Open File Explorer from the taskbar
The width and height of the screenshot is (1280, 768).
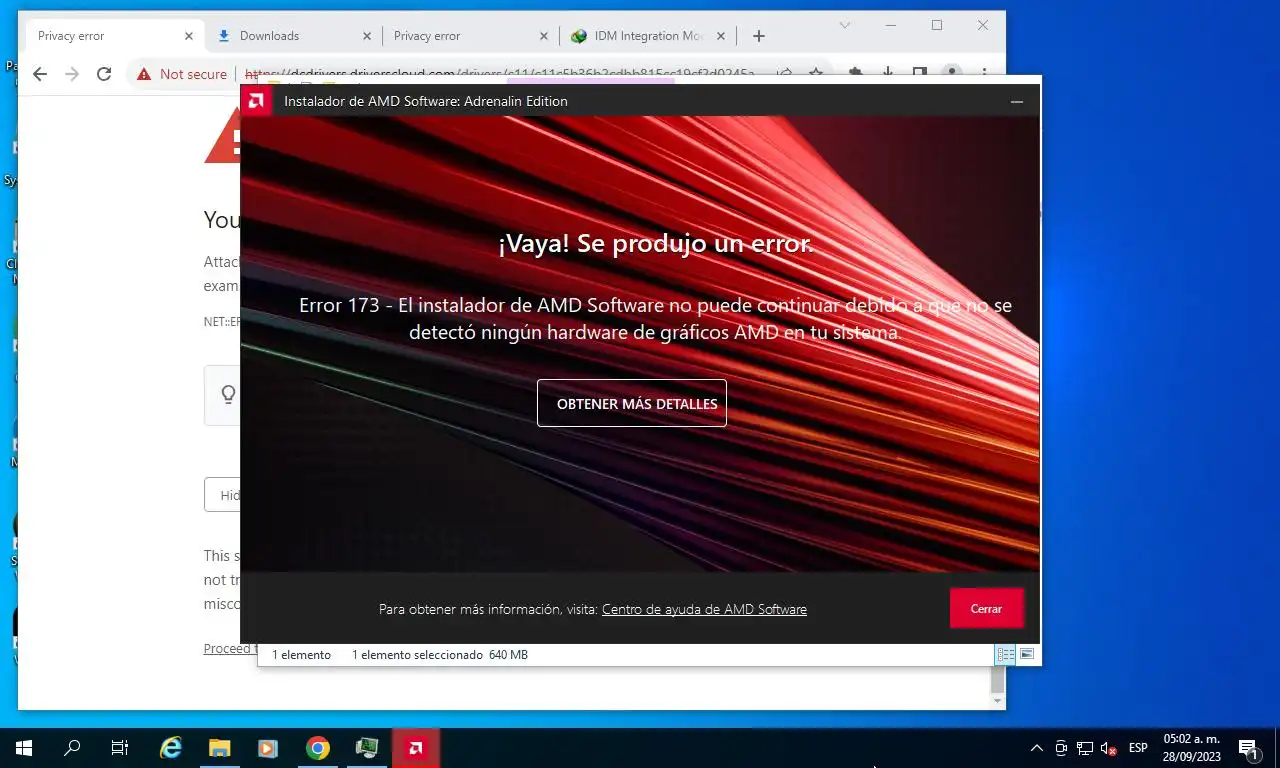tap(219, 748)
